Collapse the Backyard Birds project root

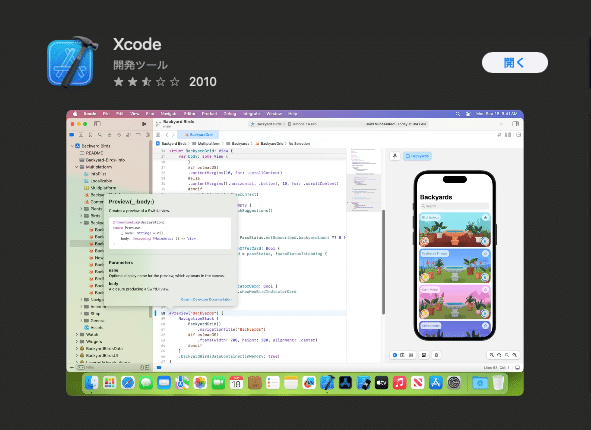coord(72,146)
